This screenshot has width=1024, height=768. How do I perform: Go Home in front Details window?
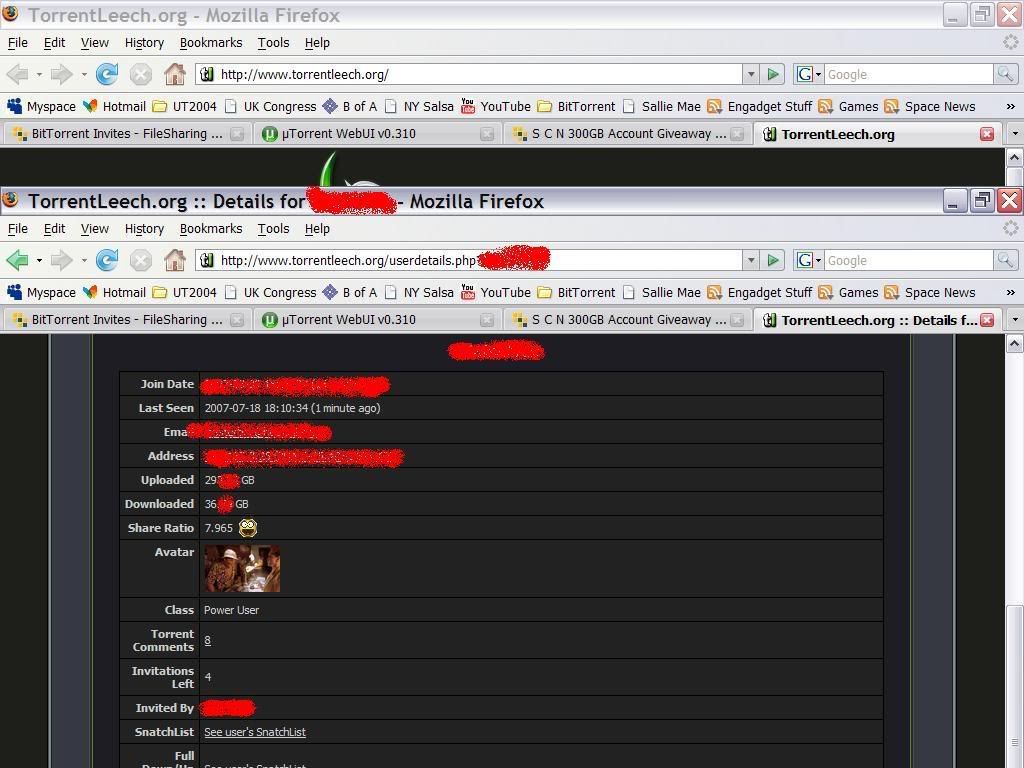tap(174, 261)
